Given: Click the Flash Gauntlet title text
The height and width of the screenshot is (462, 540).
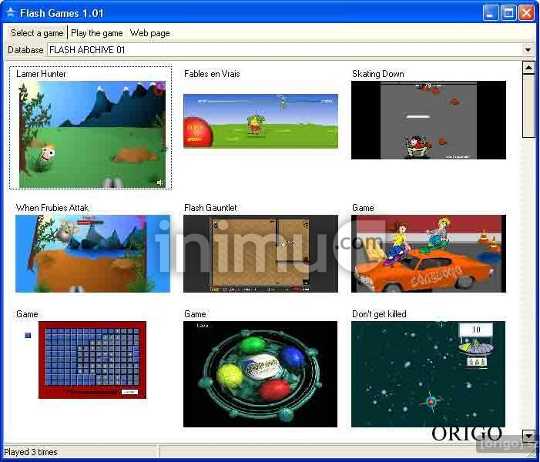Looking at the screenshot, I should tap(210, 208).
